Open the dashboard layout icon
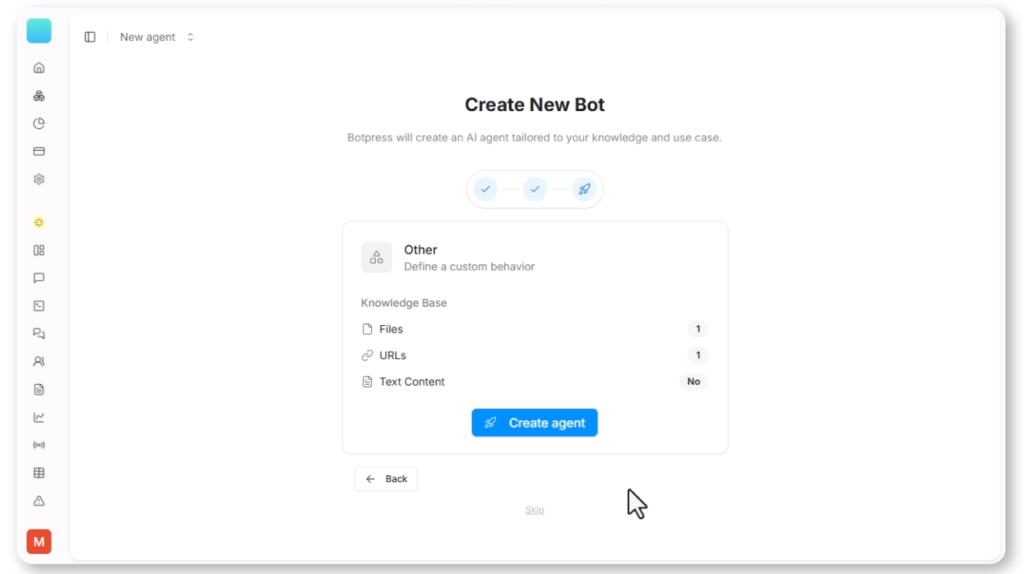The width and height of the screenshot is (1024, 574). pyautogui.click(x=39, y=250)
